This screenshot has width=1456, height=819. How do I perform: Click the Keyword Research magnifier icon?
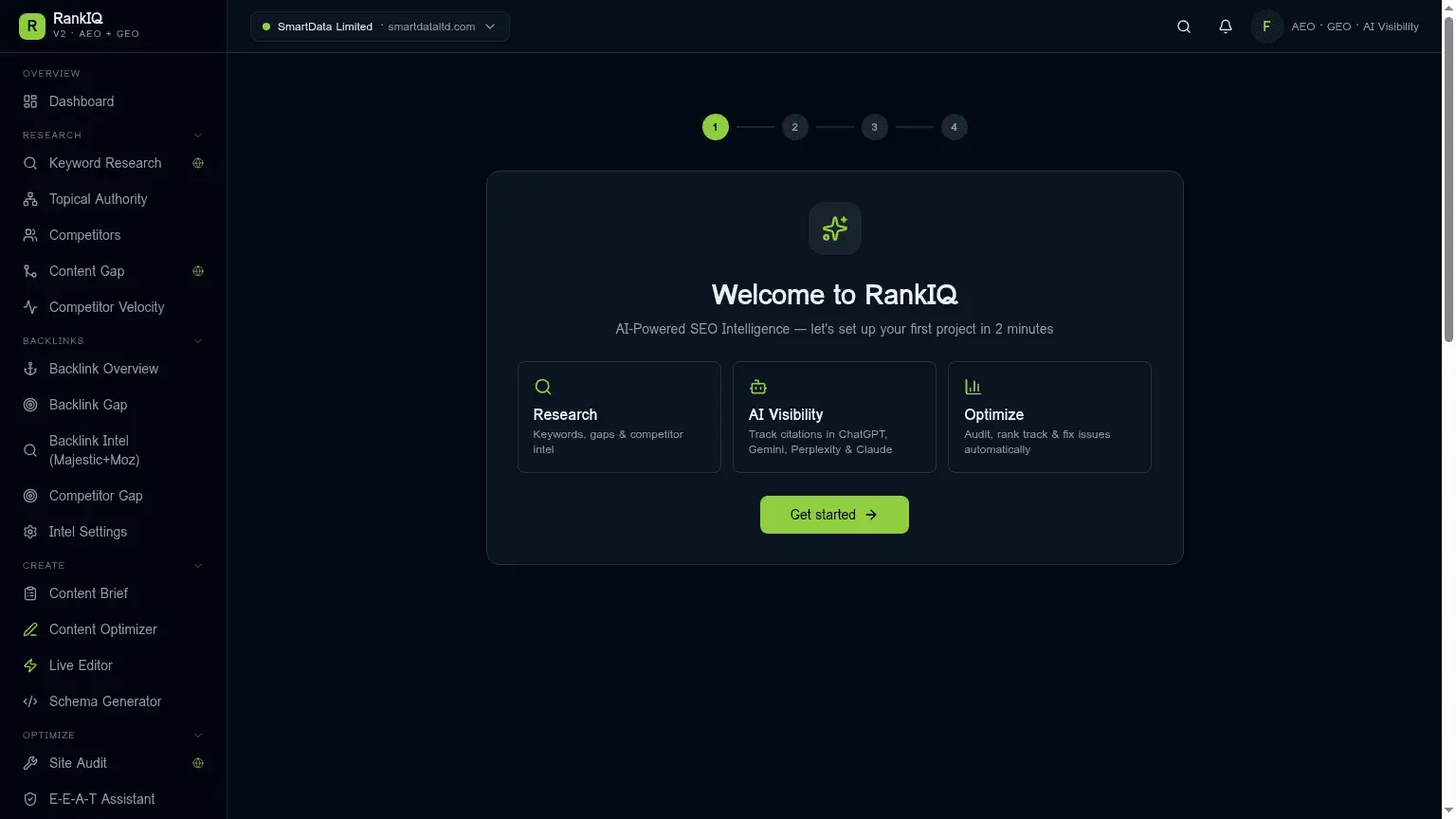tap(30, 163)
